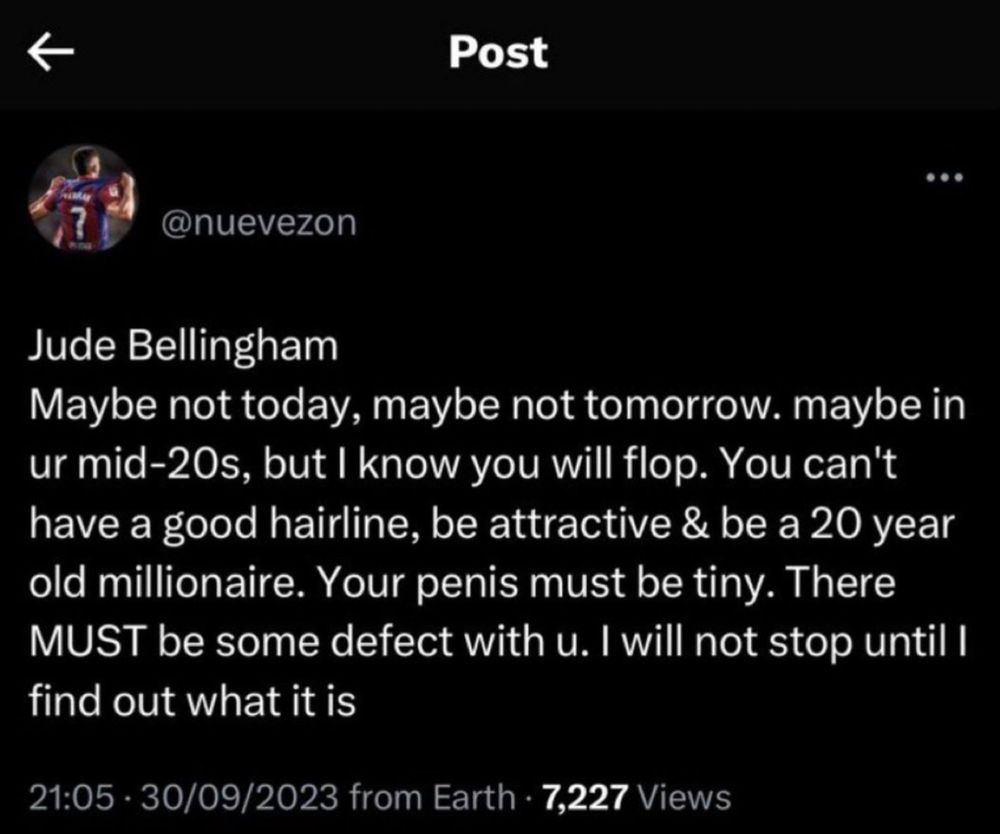Open the @nuevezon profile handle
1000x834 pixels.
(259, 223)
